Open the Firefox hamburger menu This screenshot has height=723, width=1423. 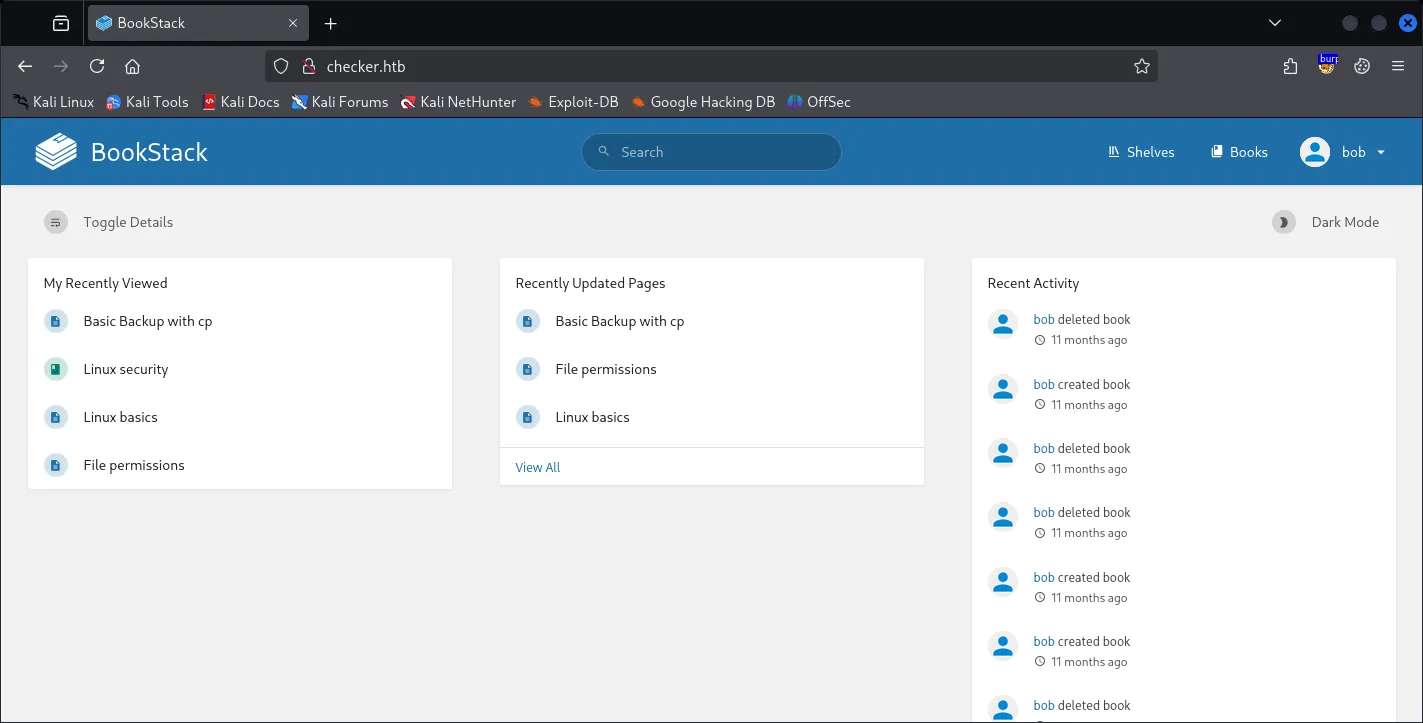point(1398,66)
